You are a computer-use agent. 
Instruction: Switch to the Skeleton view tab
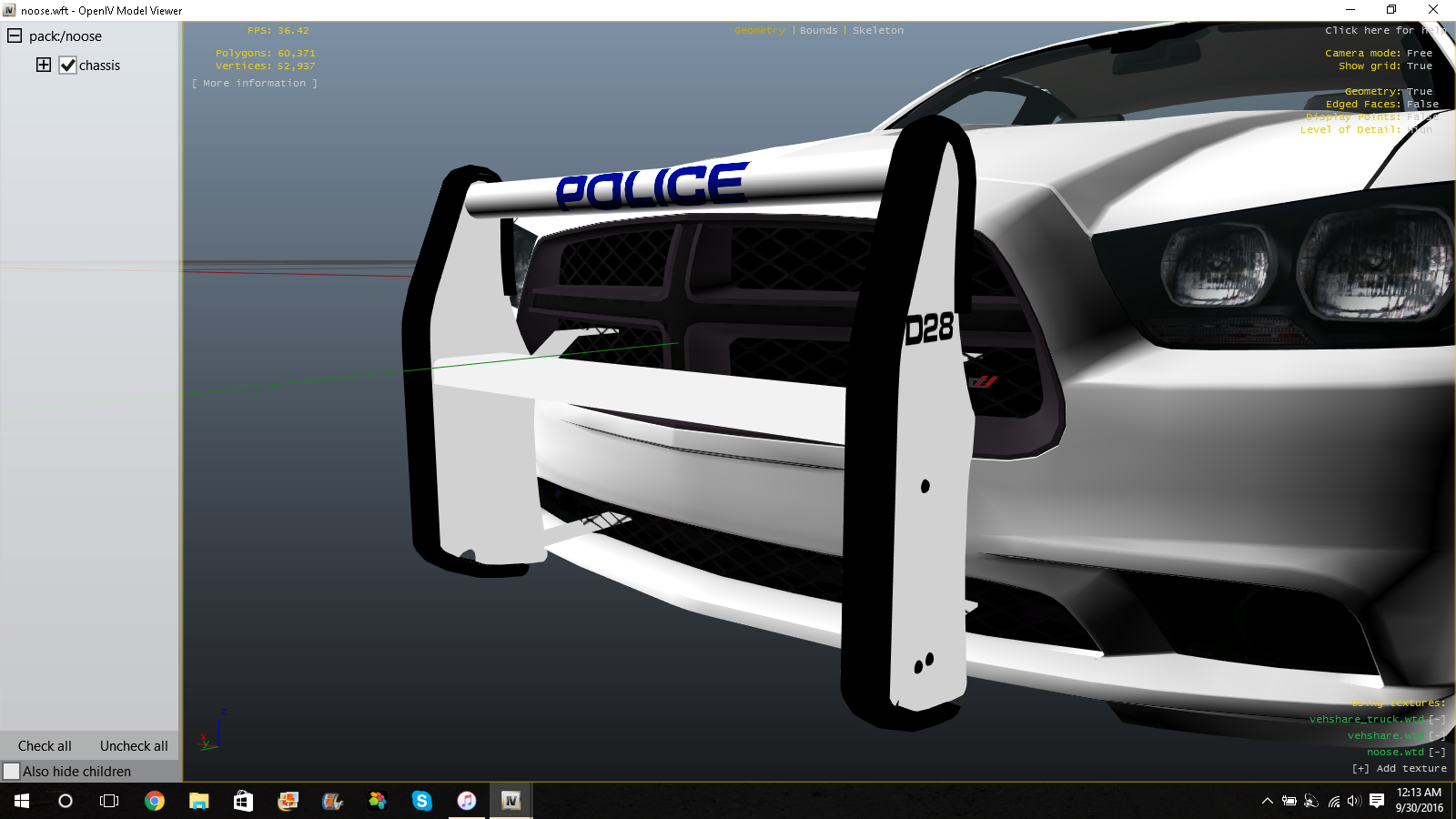tap(878, 31)
